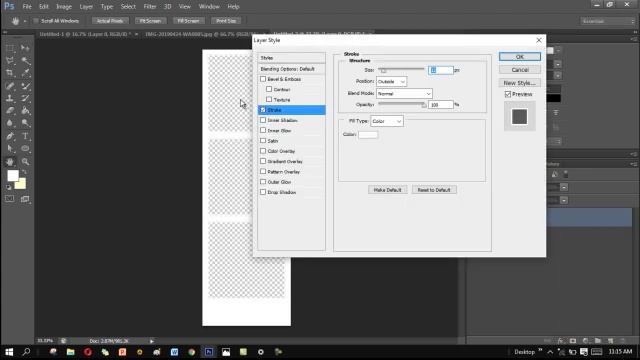Select the Magic Wand tool

pyautogui.click(x=25, y=61)
